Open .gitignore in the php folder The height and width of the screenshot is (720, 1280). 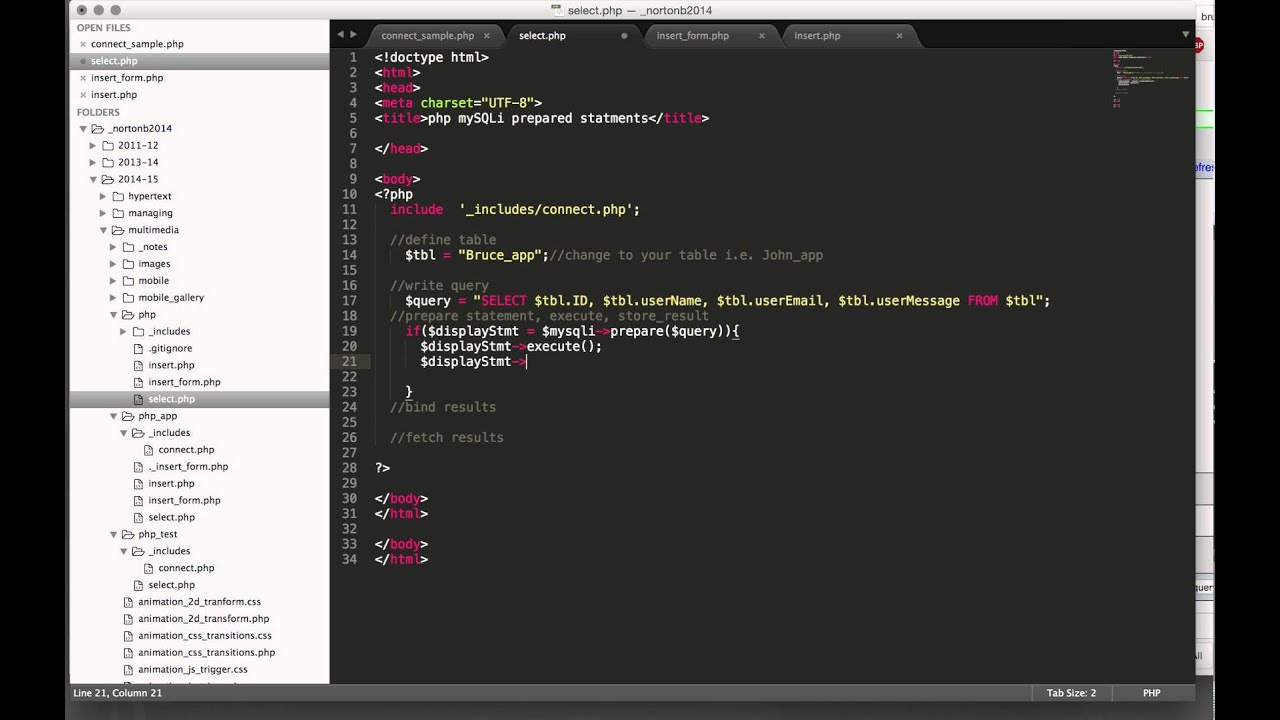[170, 349]
